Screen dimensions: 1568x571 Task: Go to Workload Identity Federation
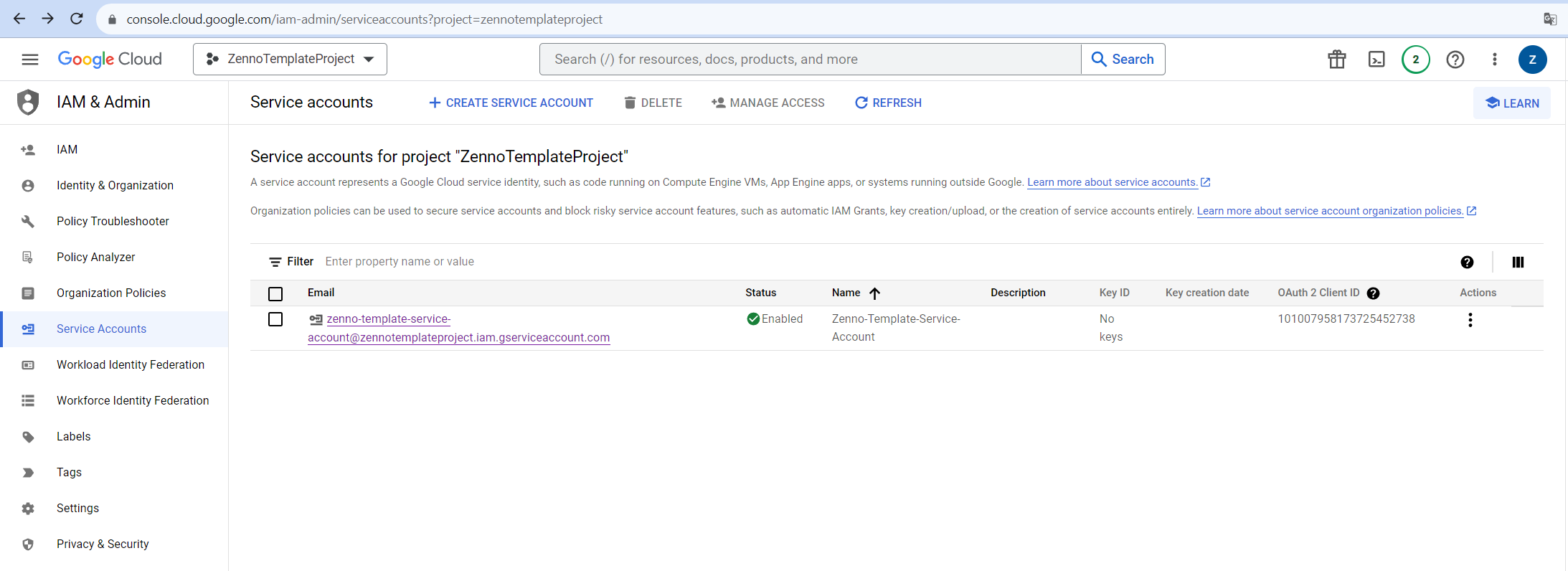pyautogui.click(x=130, y=364)
